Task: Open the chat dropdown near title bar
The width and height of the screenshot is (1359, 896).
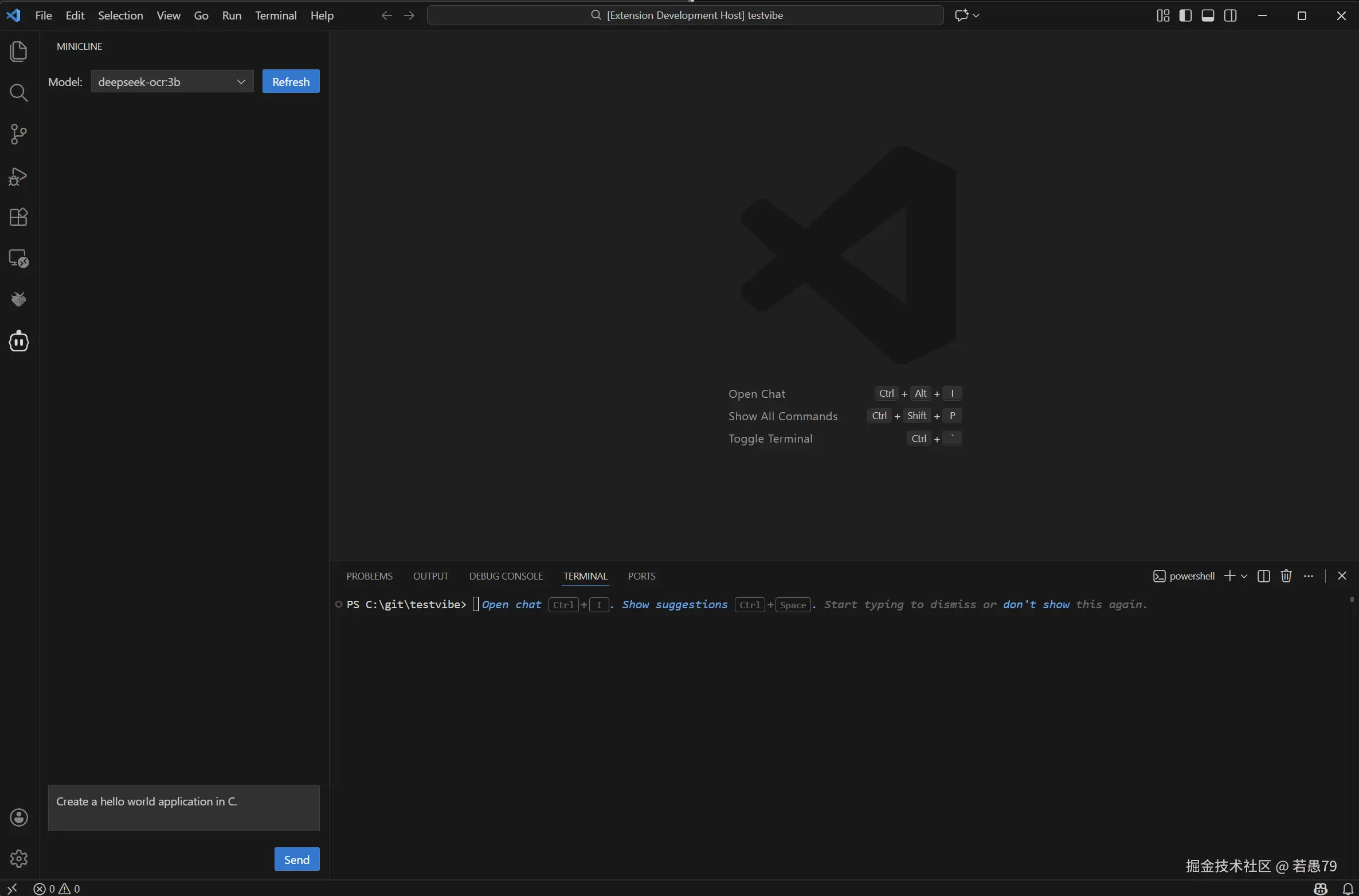Action: click(976, 15)
